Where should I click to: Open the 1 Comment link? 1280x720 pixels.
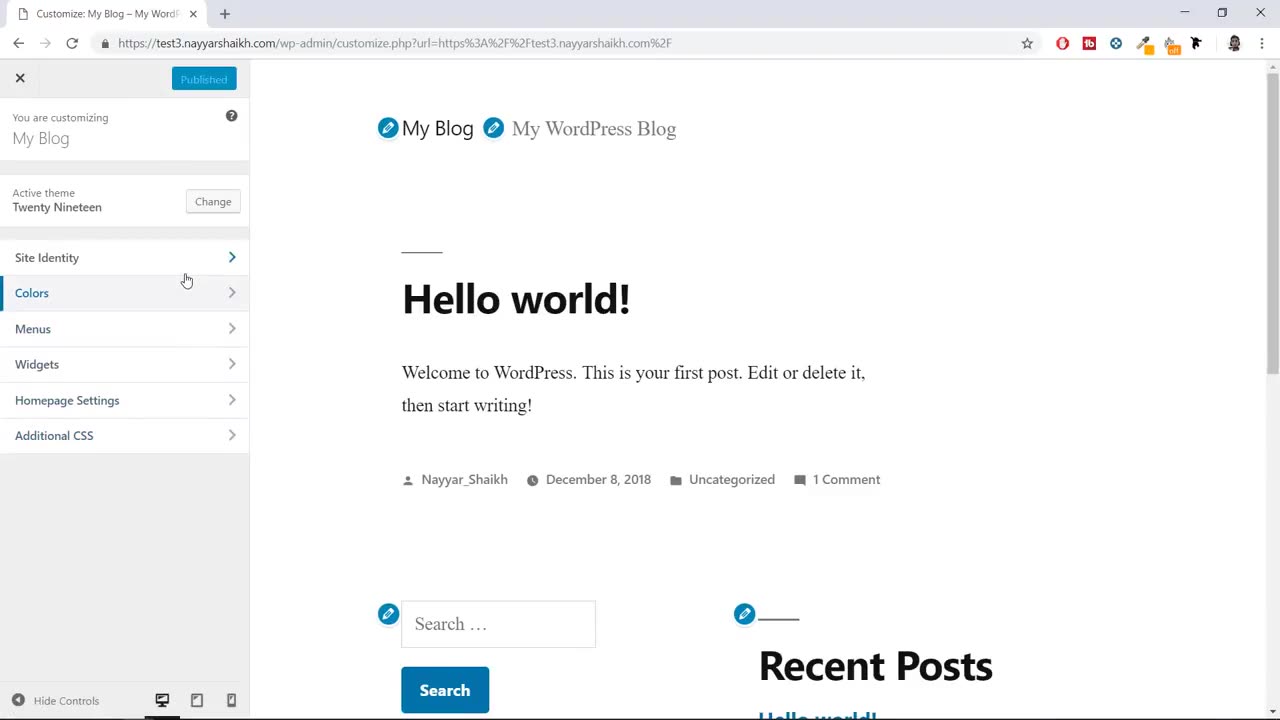(x=846, y=480)
